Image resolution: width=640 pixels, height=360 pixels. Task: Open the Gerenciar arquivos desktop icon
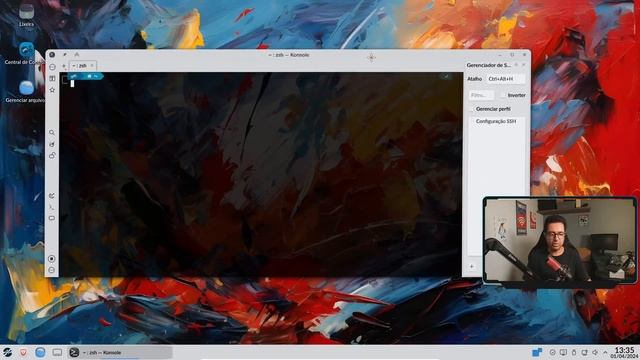point(26,91)
